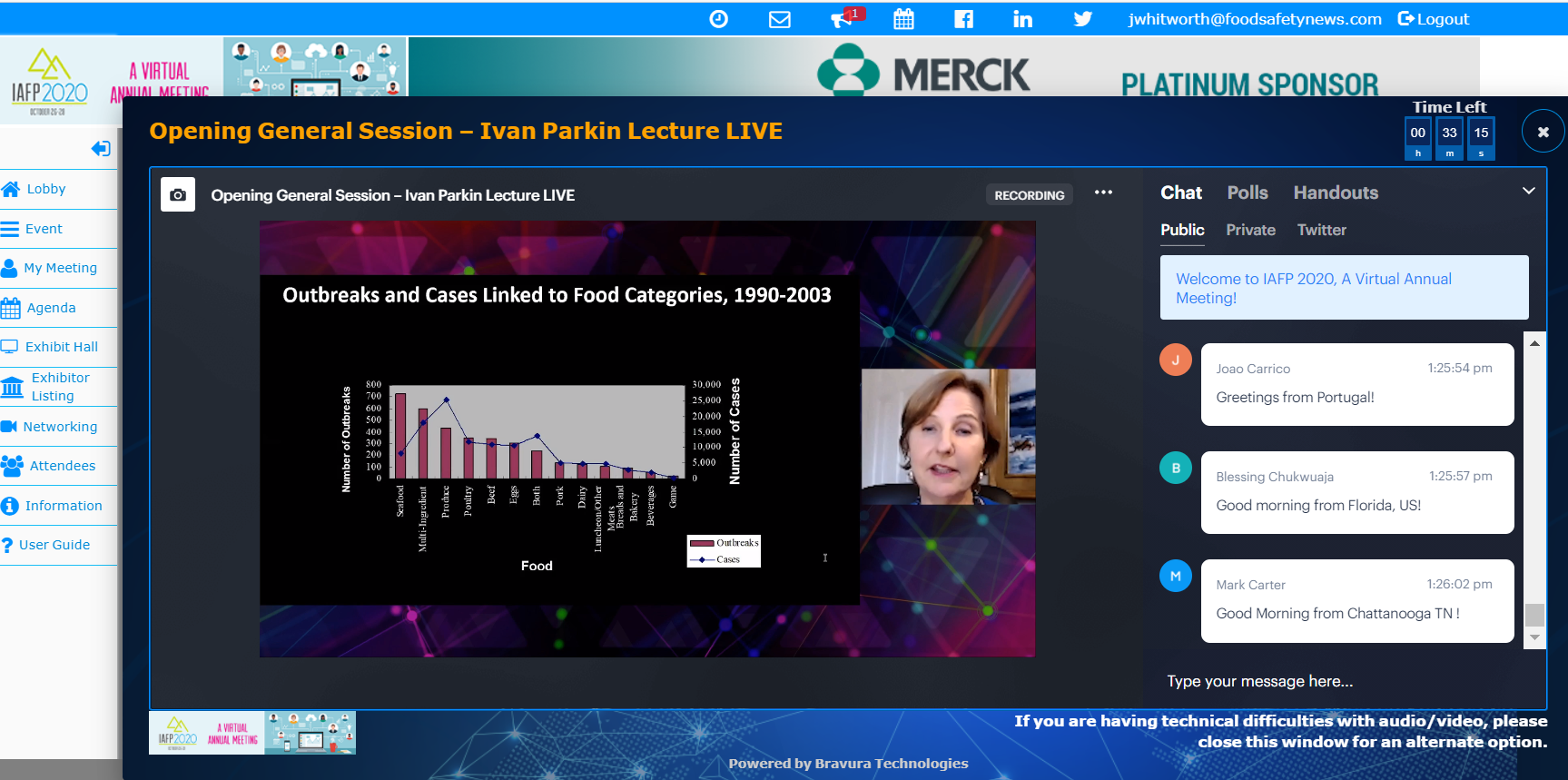
Task: Click the camera snapshot icon
Action: point(178,194)
